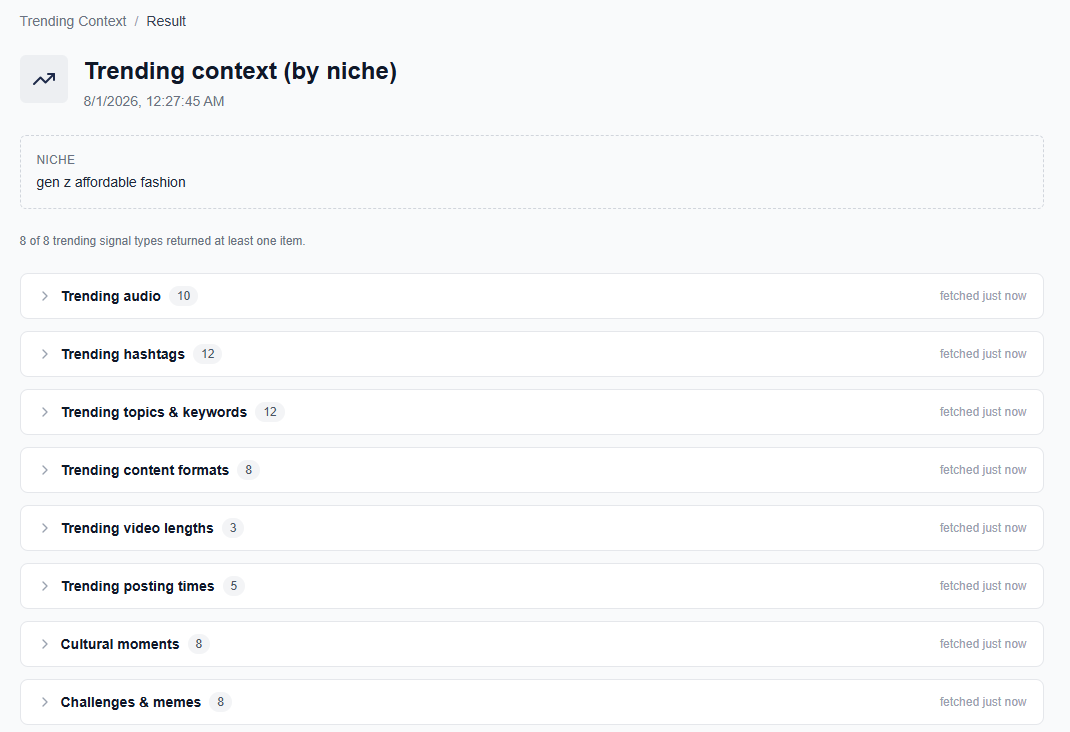Go to Trending Context breadcrumb link

point(73,21)
